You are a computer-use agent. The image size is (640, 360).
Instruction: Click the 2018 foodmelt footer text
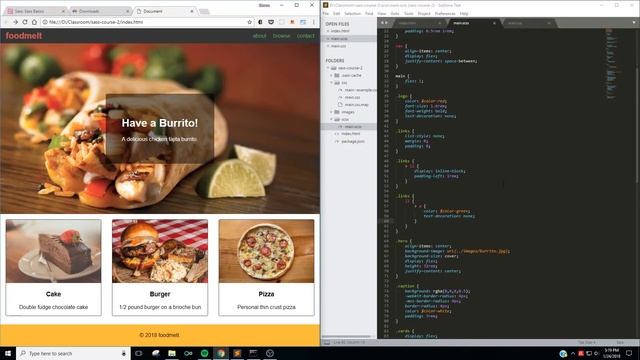pyautogui.click(x=160, y=335)
